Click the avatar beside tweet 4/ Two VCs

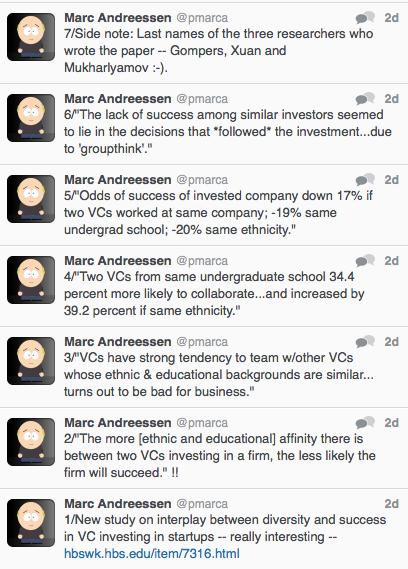click(31, 280)
